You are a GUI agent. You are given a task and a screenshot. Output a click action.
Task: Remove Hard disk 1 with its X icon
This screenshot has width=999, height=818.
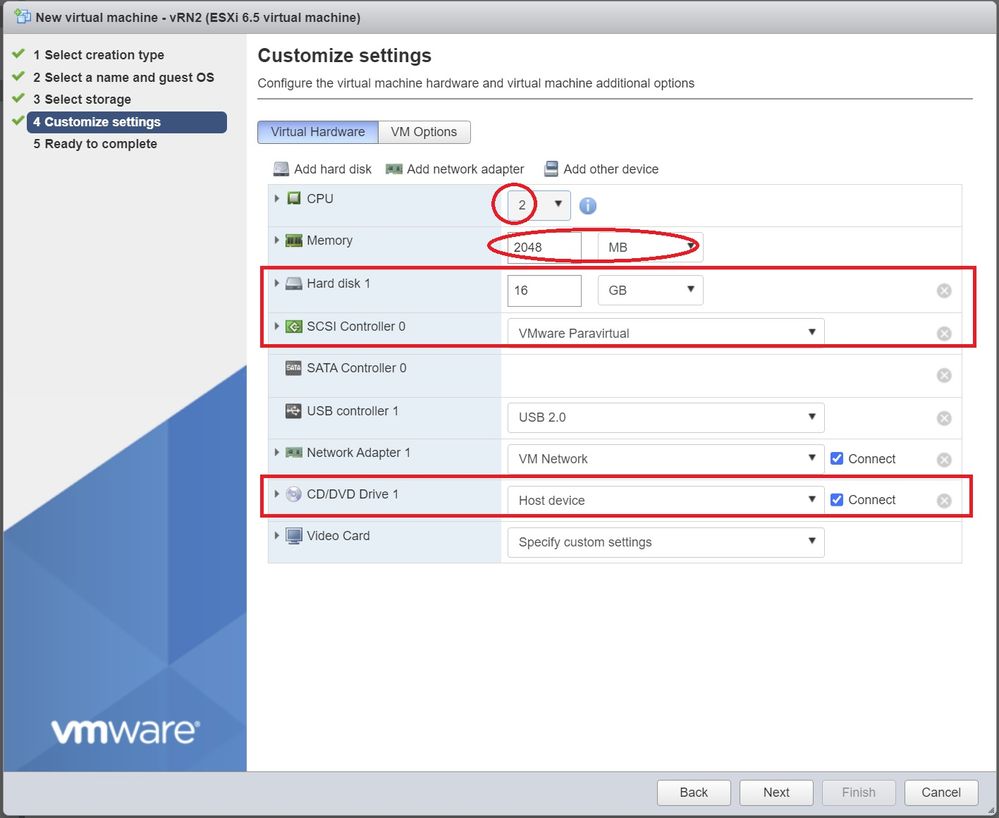pyautogui.click(x=943, y=291)
